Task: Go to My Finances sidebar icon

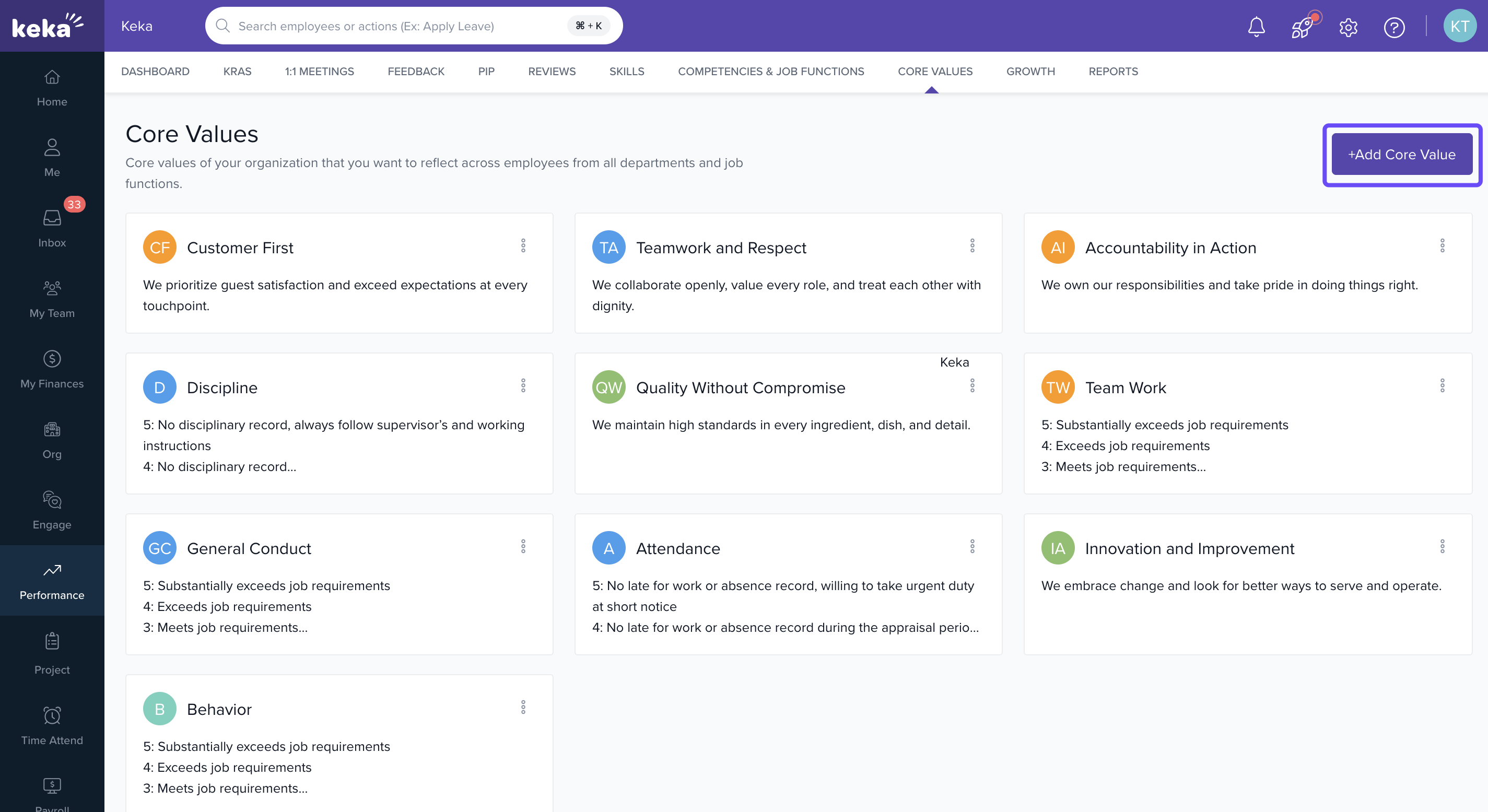Action: [x=52, y=369]
